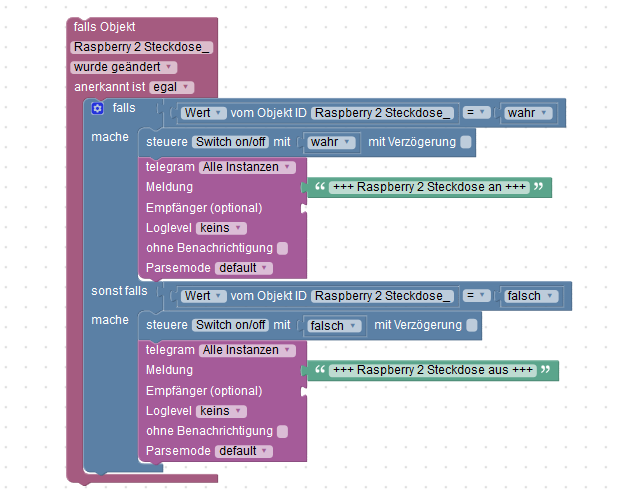Enable 'ohne Benachrichtigung' in first telegram block
The width and height of the screenshot is (621, 493).
[x=282, y=248]
